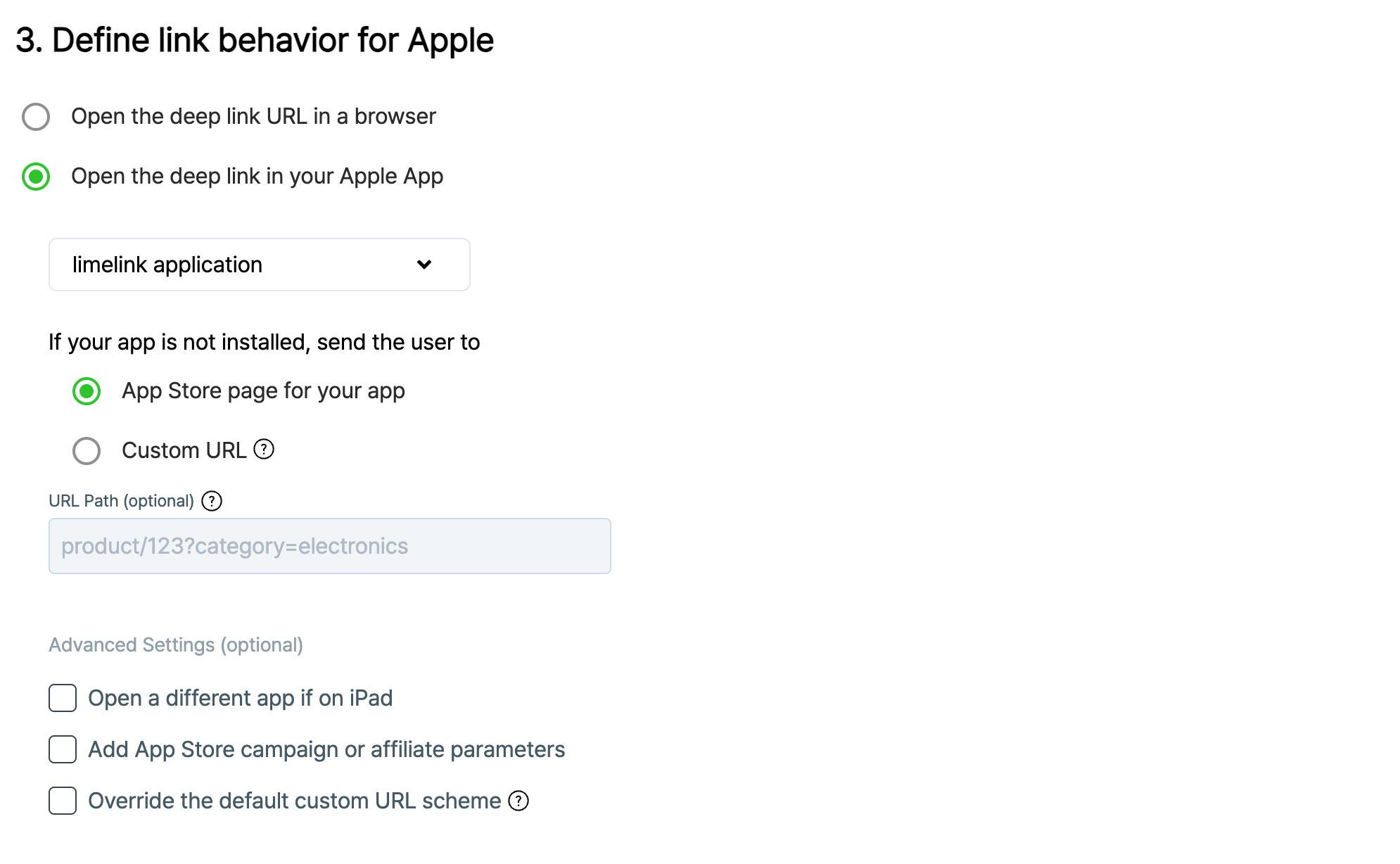
Task: Open help for Override custom URL scheme
Action: [518, 801]
